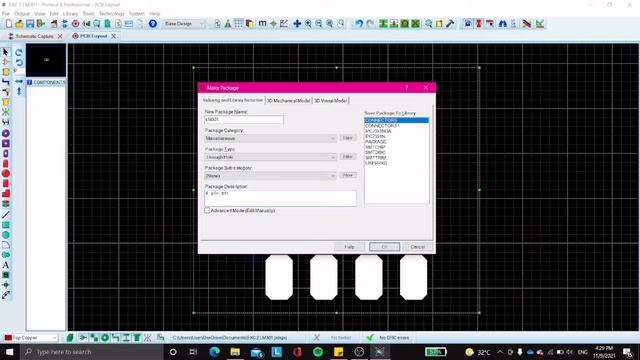Select the purple square through-hole pad tool
The width and height of the screenshot is (640, 360).
coord(6,143)
